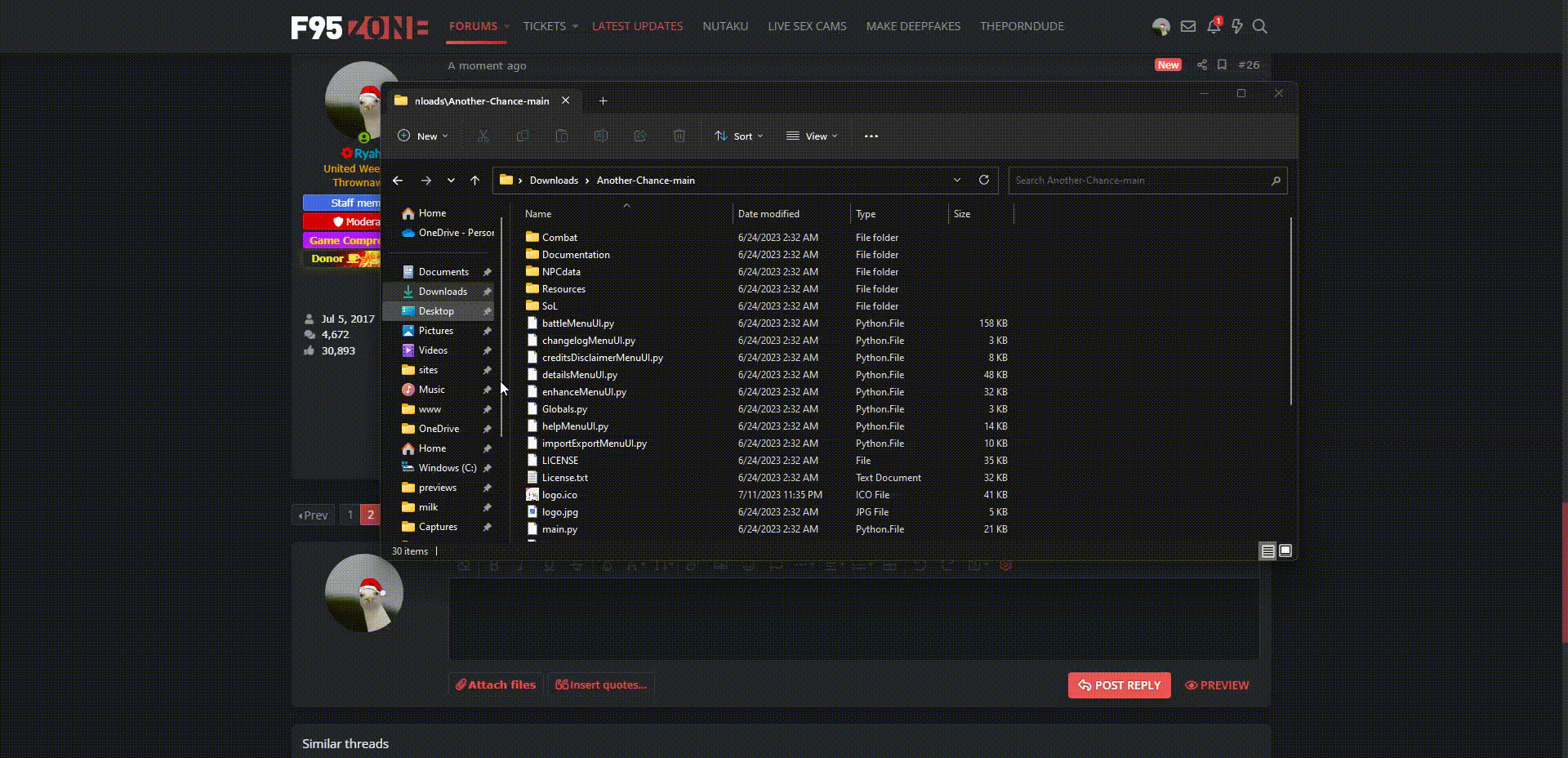Click the Share icon in Explorer toolbar
Viewport: 1568px width, 758px height.
pyautogui.click(x=640, y=136)
